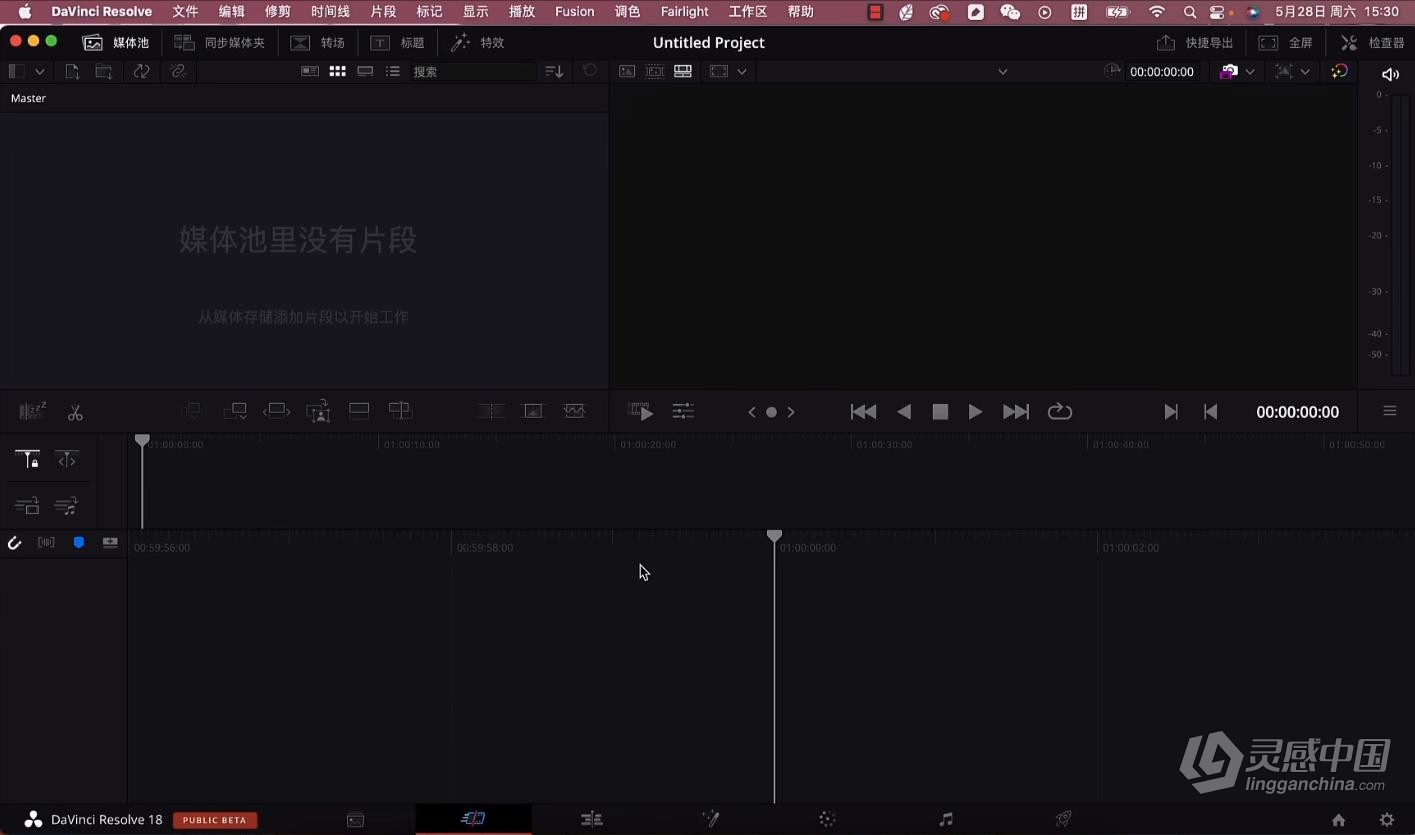Click the viewer timecode field 00:00:00:00

(1162, 72)
